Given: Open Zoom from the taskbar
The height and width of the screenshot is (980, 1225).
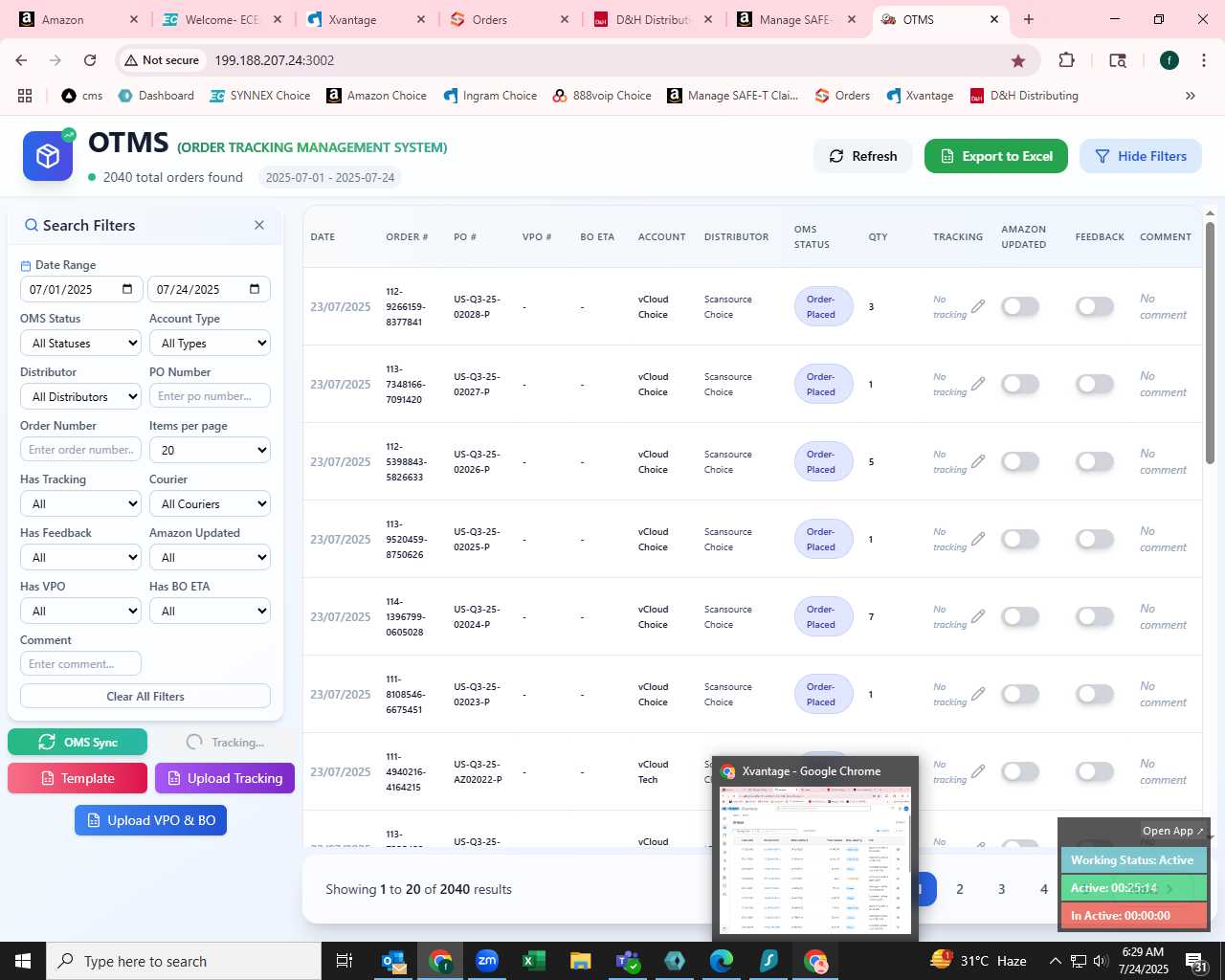Looking at the screenshot, I should [x=487, y=961].
